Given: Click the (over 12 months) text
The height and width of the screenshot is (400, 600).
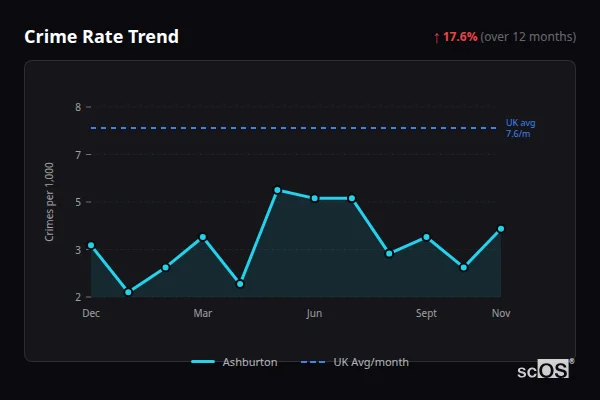Looking at the screenshot, I should click(x=528, y=37).
